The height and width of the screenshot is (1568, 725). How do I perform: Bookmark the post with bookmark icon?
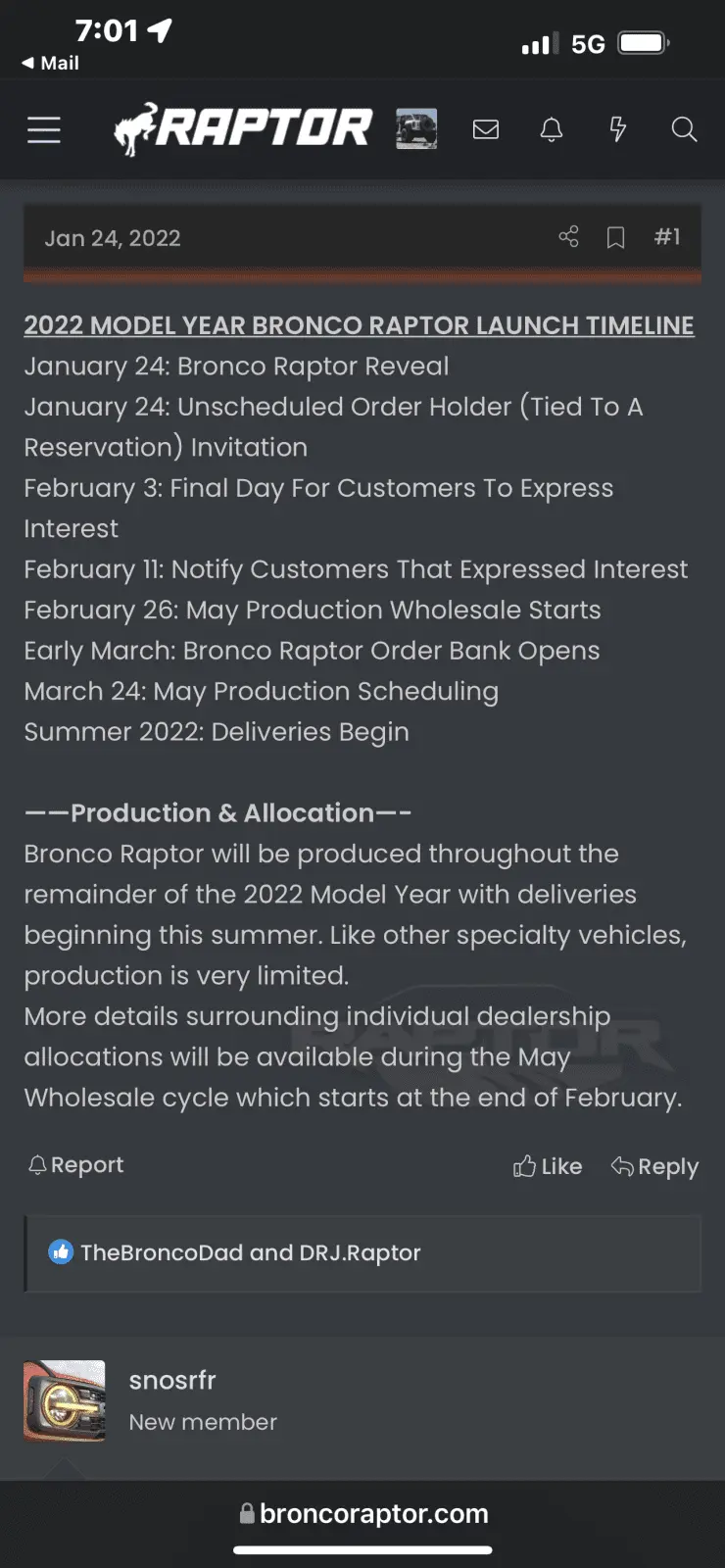[615, 237]
